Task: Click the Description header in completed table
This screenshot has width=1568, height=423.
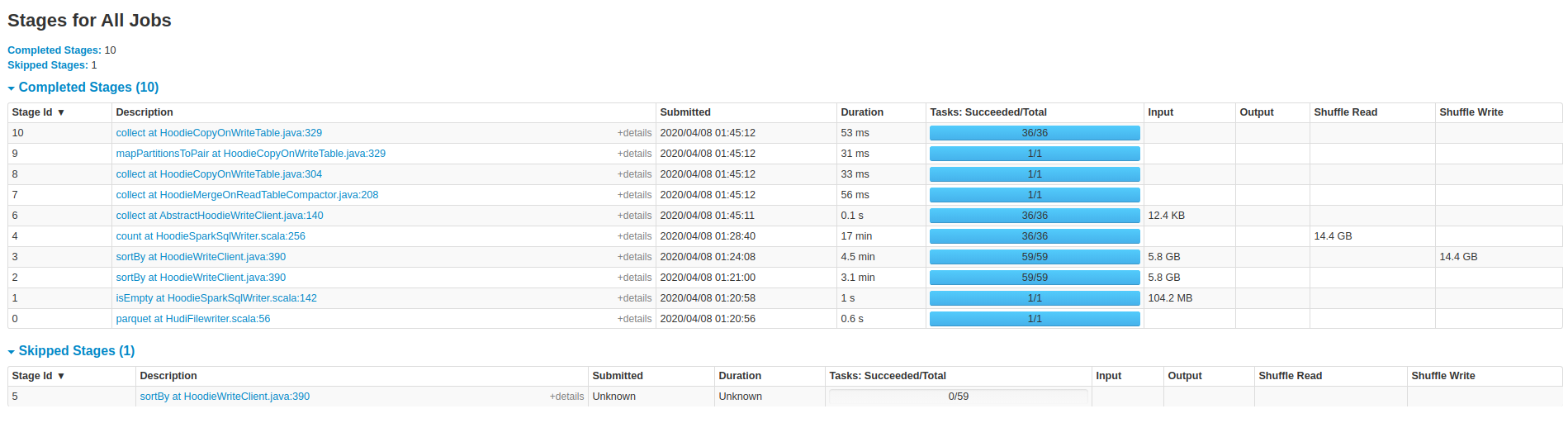Action: click(144, 112)
